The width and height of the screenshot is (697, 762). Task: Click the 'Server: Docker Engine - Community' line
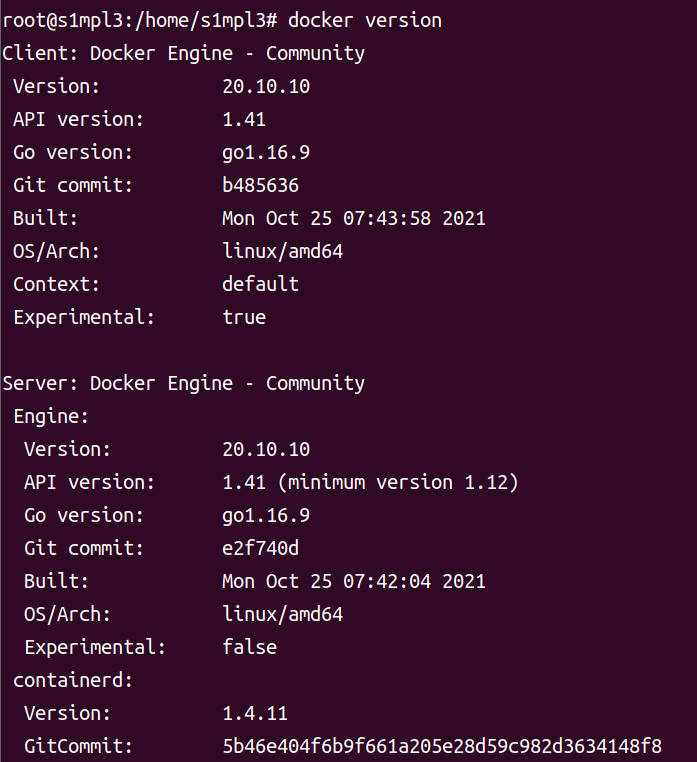(x=183, y=383)
